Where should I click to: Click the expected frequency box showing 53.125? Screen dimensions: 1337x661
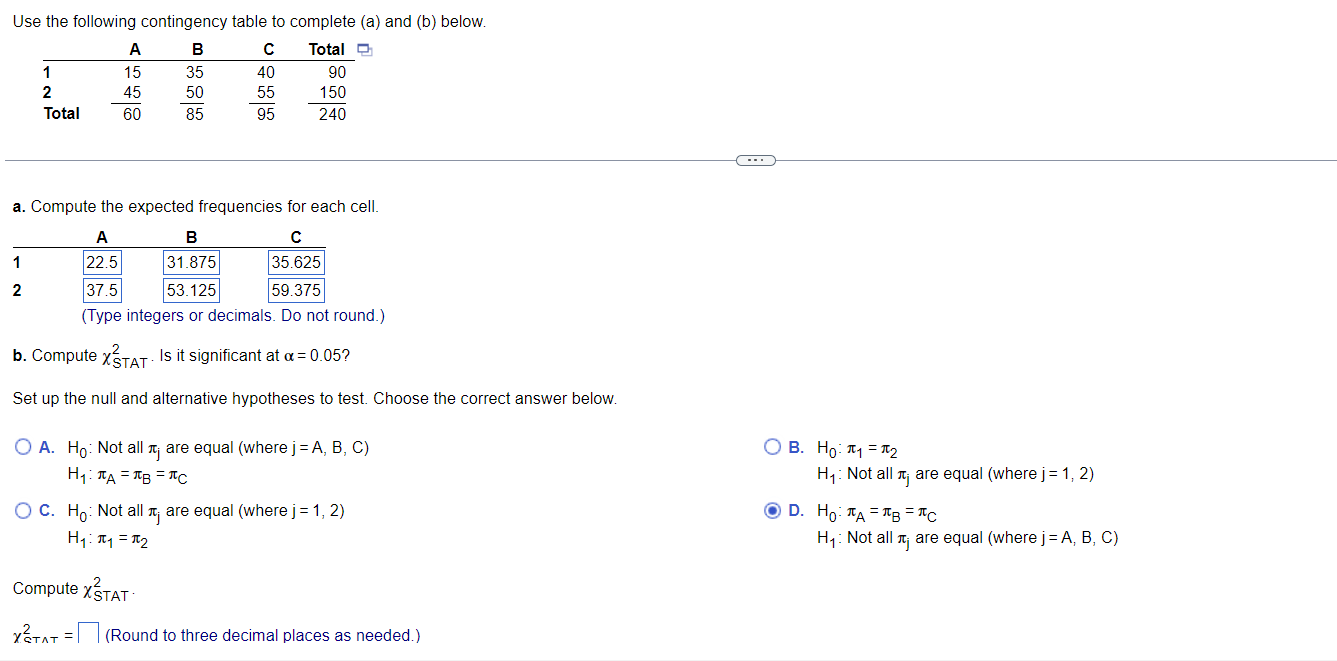189,289
